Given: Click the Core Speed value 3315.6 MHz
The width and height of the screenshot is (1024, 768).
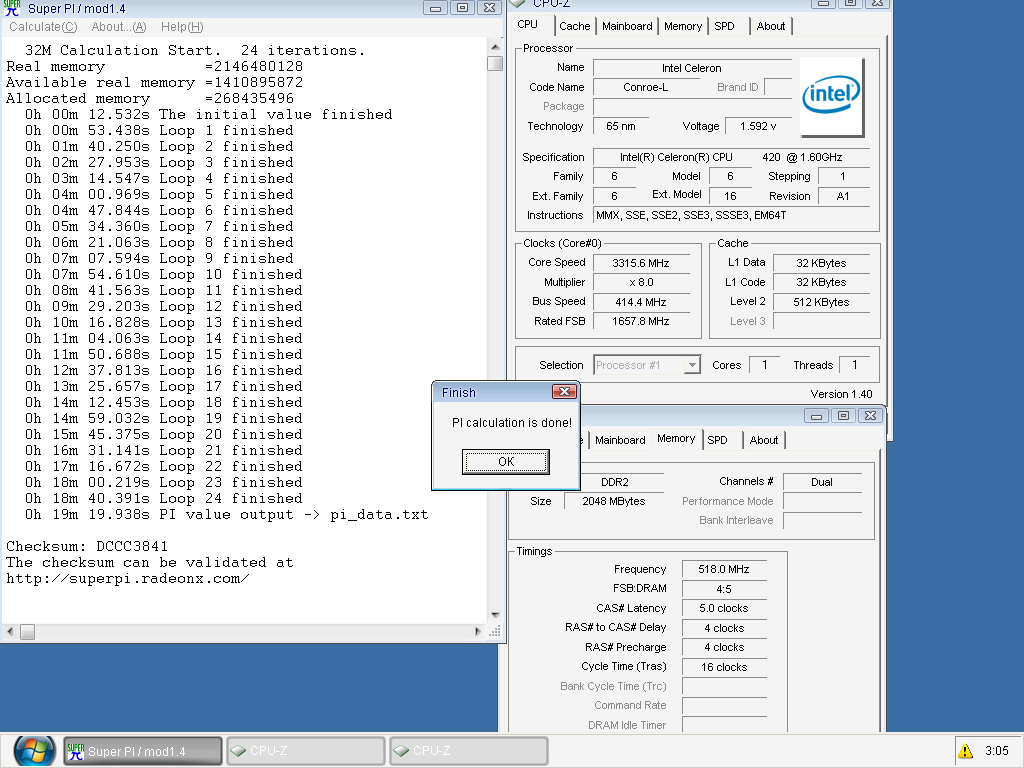Looking at the screenshot, I should click(641, 263).
